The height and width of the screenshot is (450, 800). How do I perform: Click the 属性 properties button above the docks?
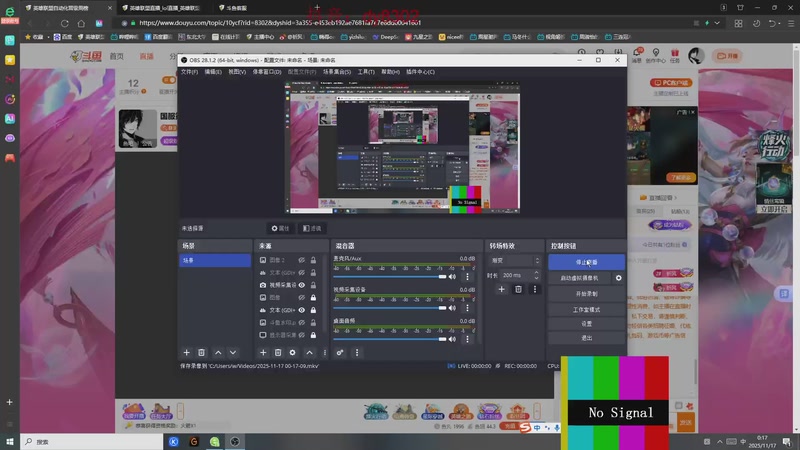[280, 228]
